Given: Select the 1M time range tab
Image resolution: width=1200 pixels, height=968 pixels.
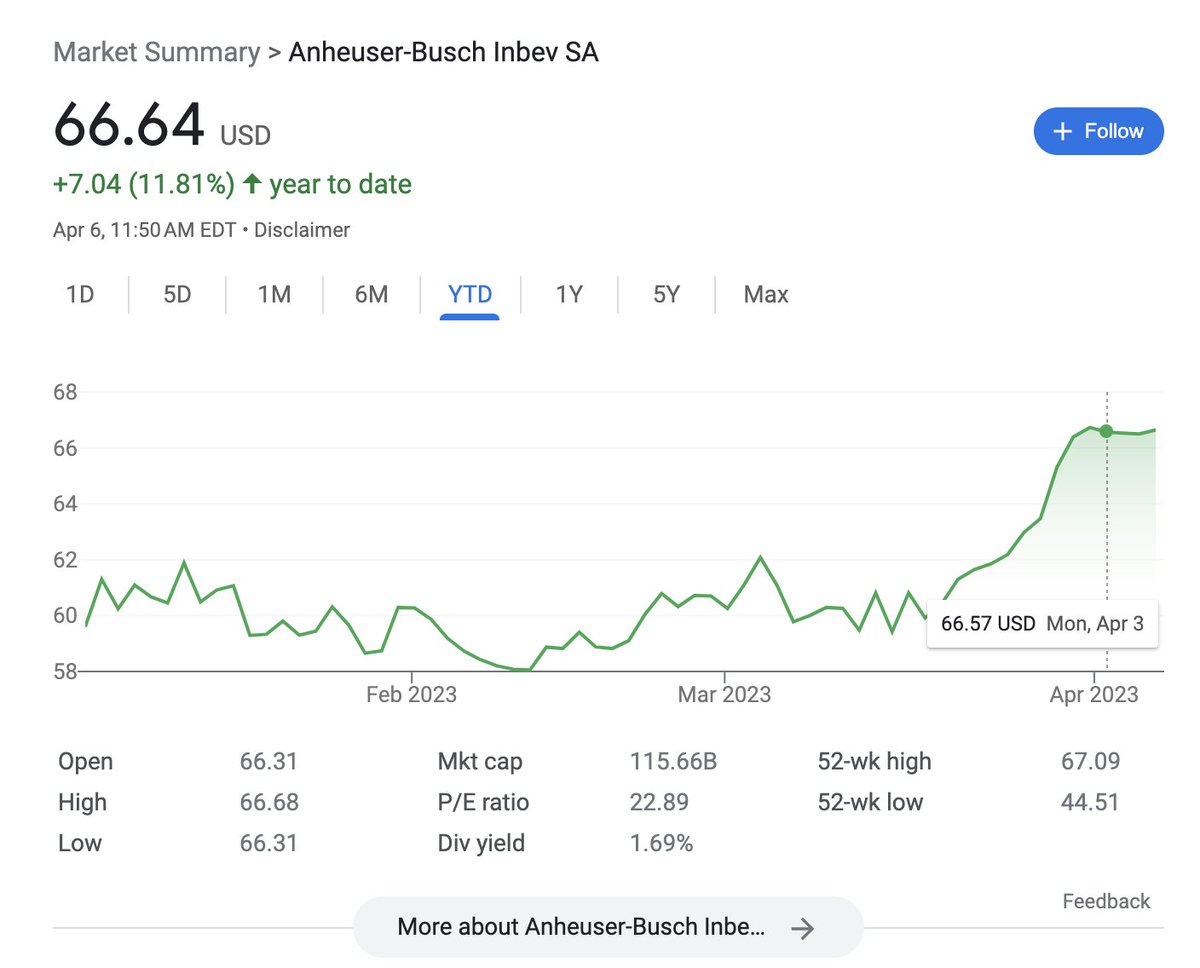Looking at the screenshot, I should [x=274, y=295].
